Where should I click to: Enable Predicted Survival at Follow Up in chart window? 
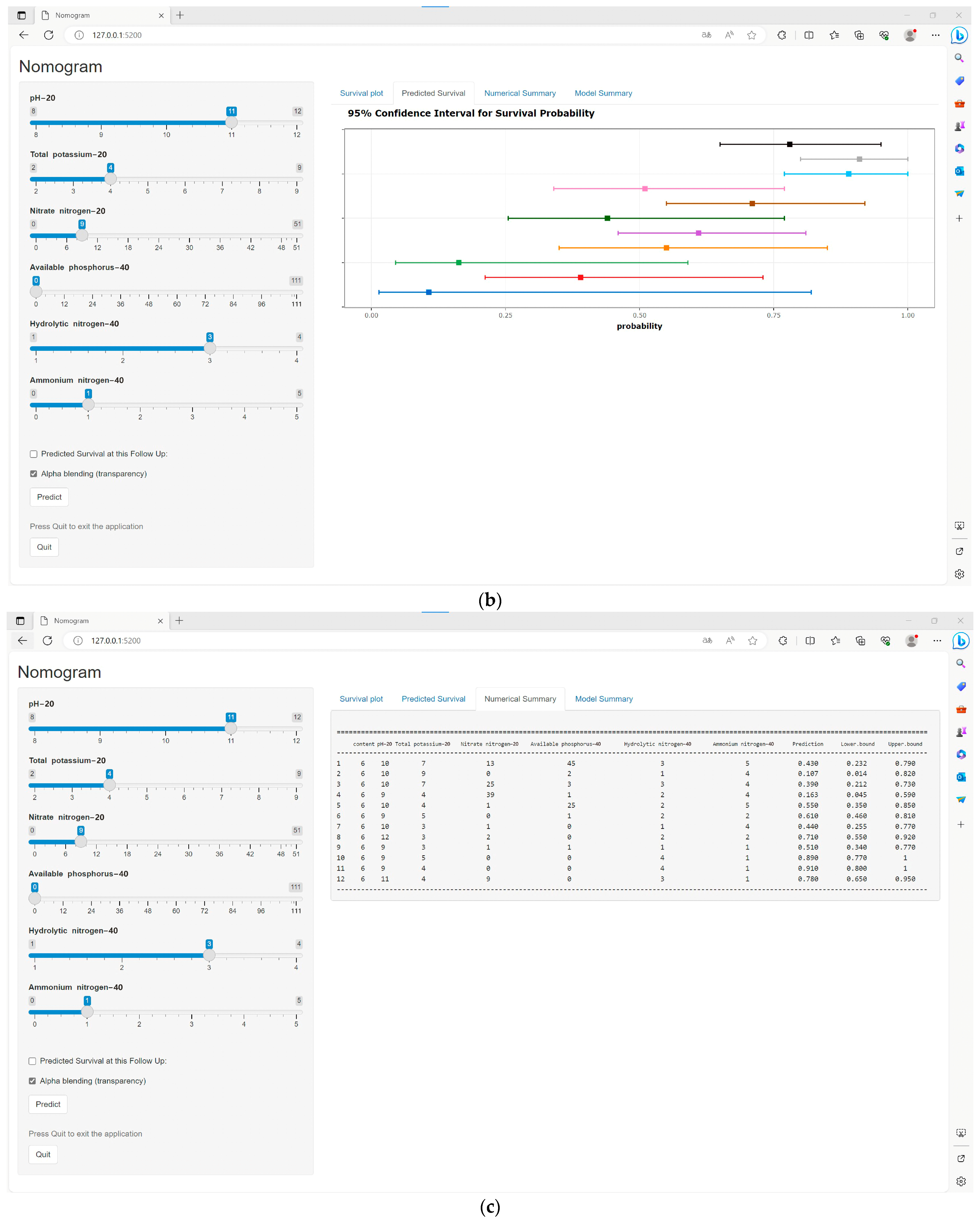[x=33, y=454]
